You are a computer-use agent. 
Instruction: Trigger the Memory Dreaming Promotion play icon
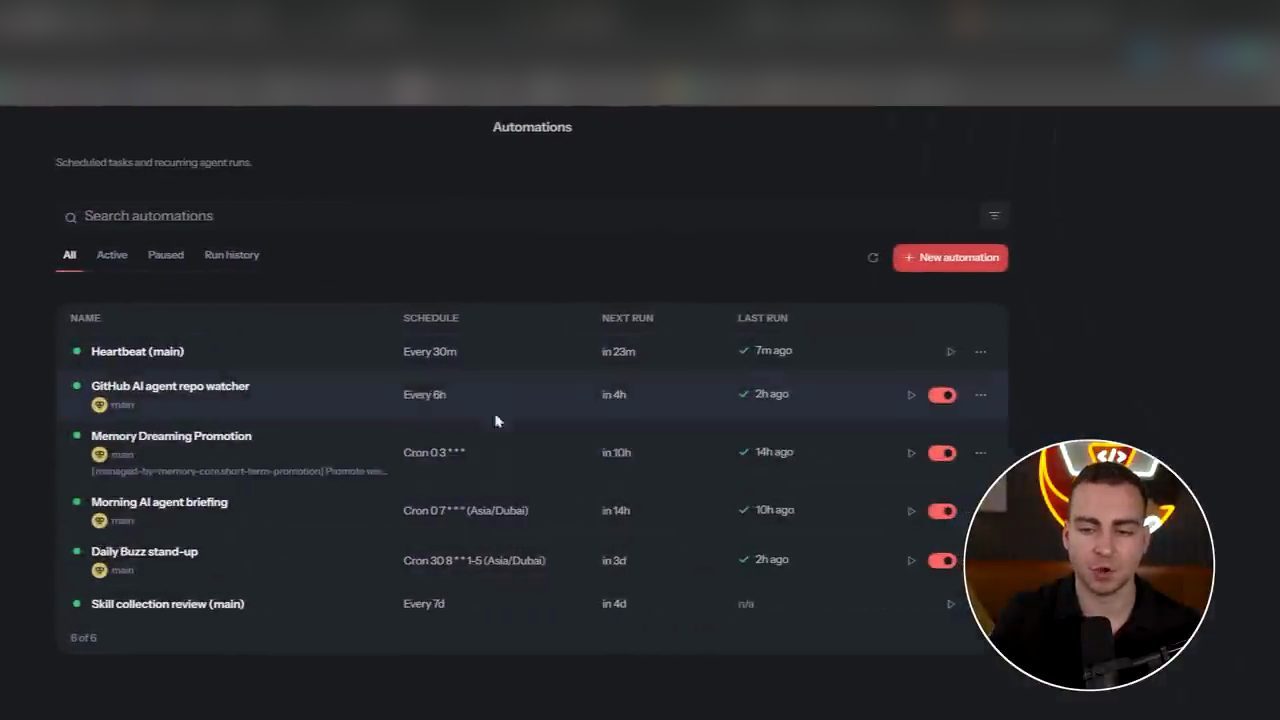911,453
